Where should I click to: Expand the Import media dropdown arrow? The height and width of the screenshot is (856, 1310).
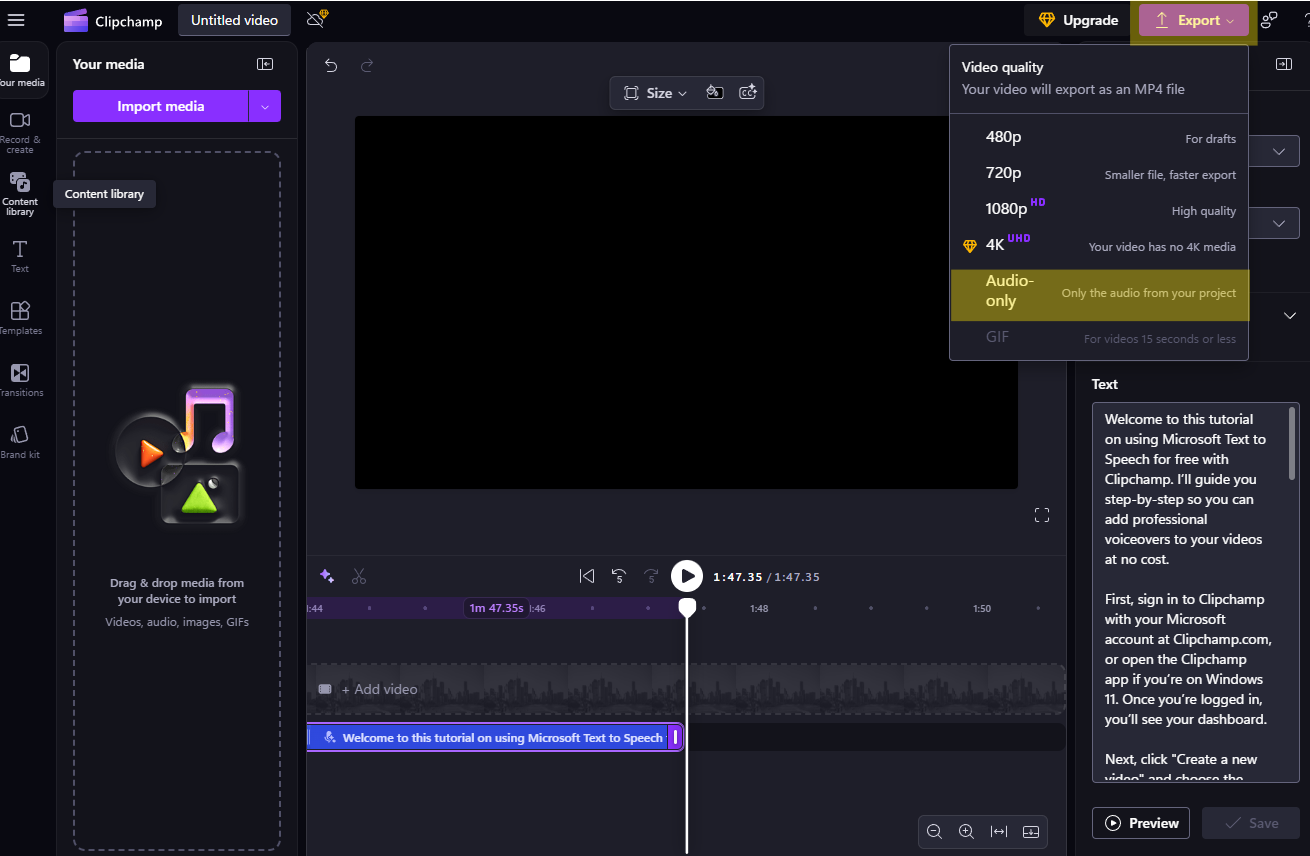click(265, 106)
